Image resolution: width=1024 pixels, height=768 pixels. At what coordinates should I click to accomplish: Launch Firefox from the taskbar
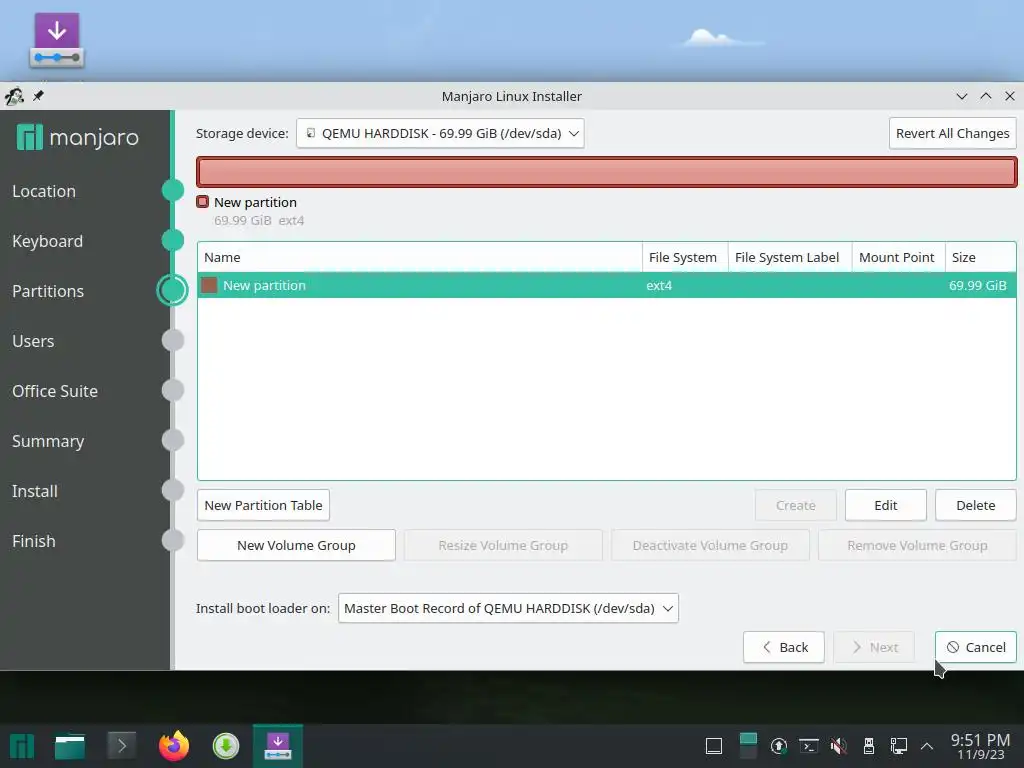pyautogui.click(x=174, y=745)
